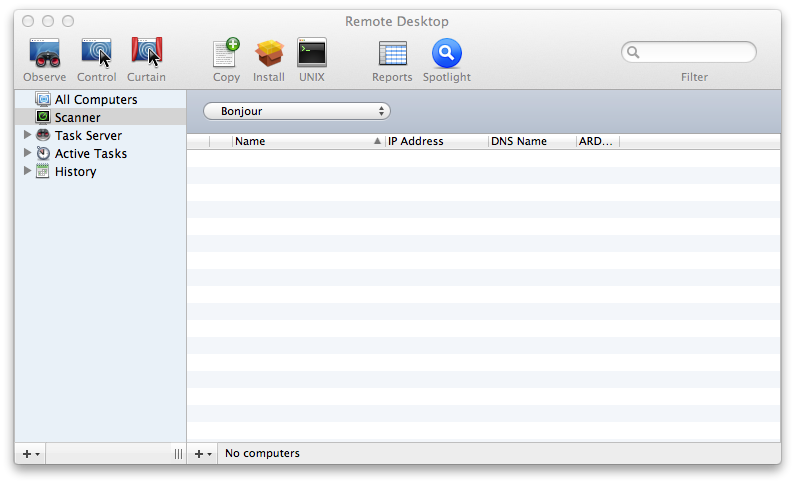Click inside the Filter search field

[689, 52]
